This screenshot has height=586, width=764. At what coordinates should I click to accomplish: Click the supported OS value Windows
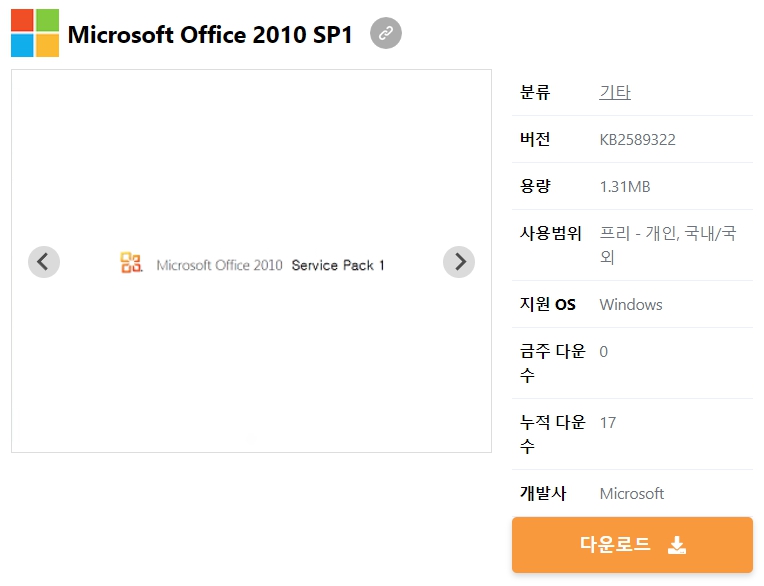click(x=630, y=304)
